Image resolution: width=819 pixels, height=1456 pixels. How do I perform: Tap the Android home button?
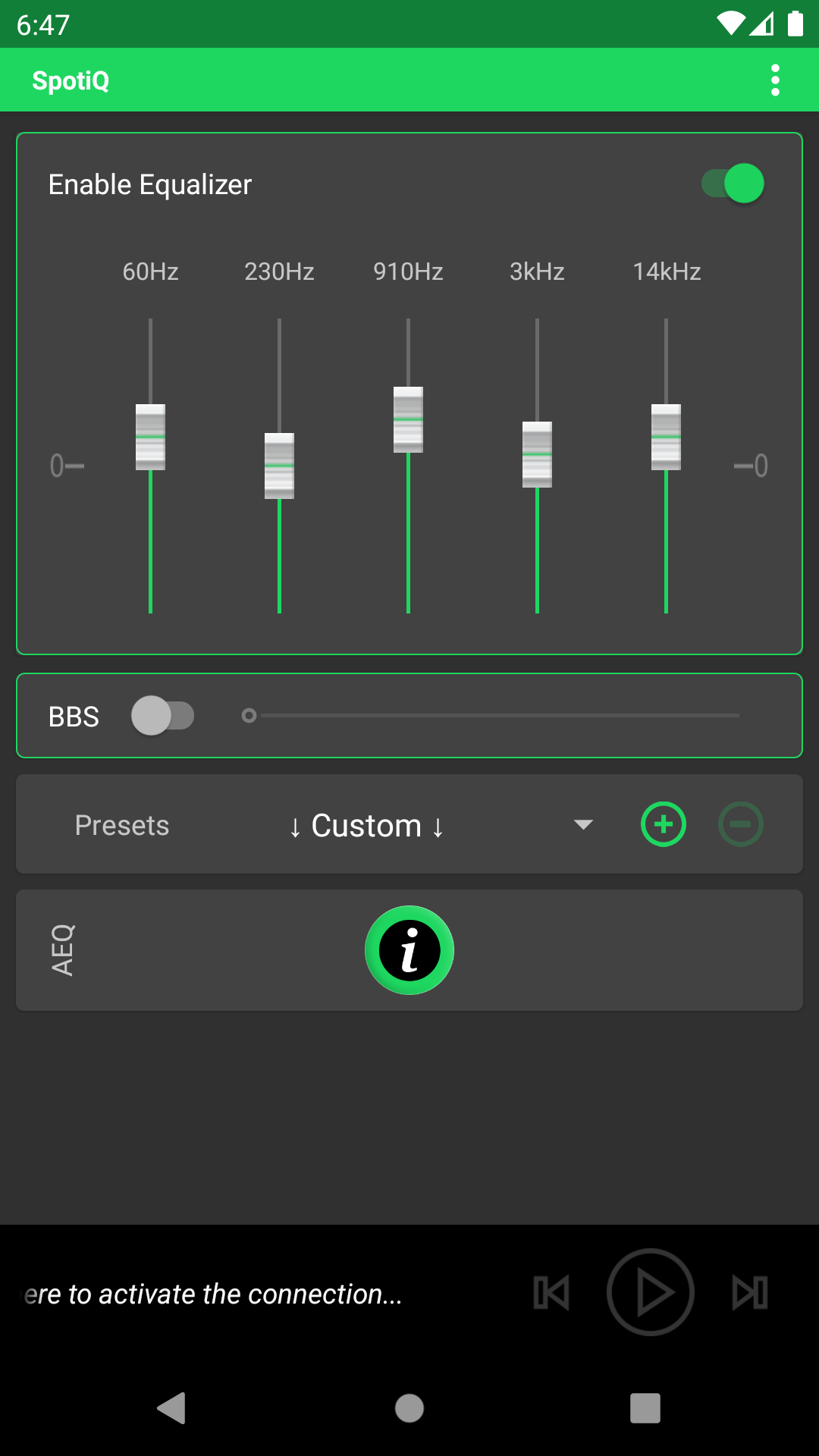pyautogui.click(x=409, y=1408)
